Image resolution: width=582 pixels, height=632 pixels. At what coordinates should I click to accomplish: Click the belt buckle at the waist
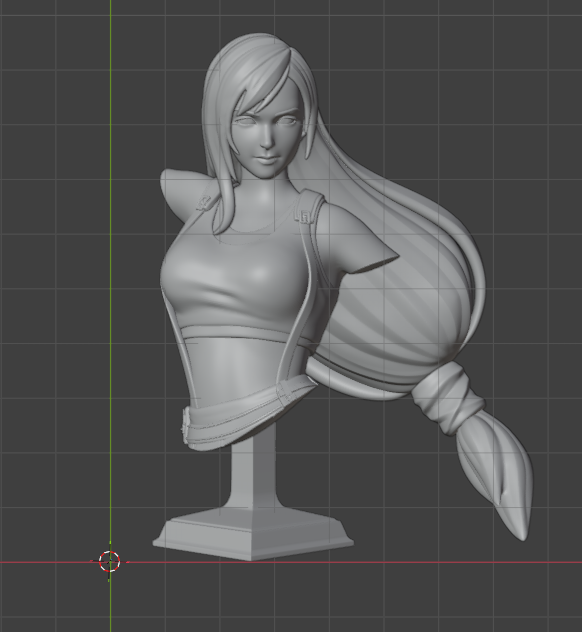pos(186,425)
